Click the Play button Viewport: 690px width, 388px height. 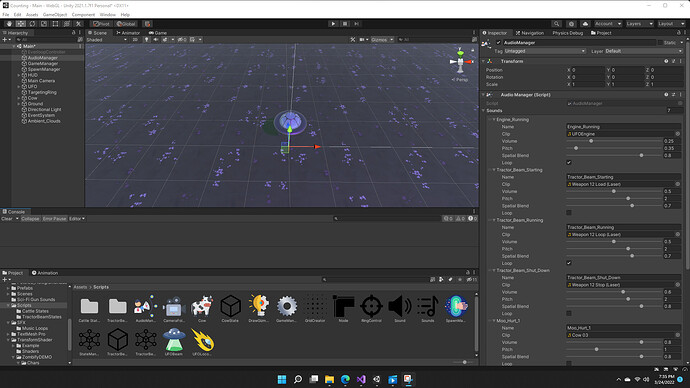click(333, 24)
